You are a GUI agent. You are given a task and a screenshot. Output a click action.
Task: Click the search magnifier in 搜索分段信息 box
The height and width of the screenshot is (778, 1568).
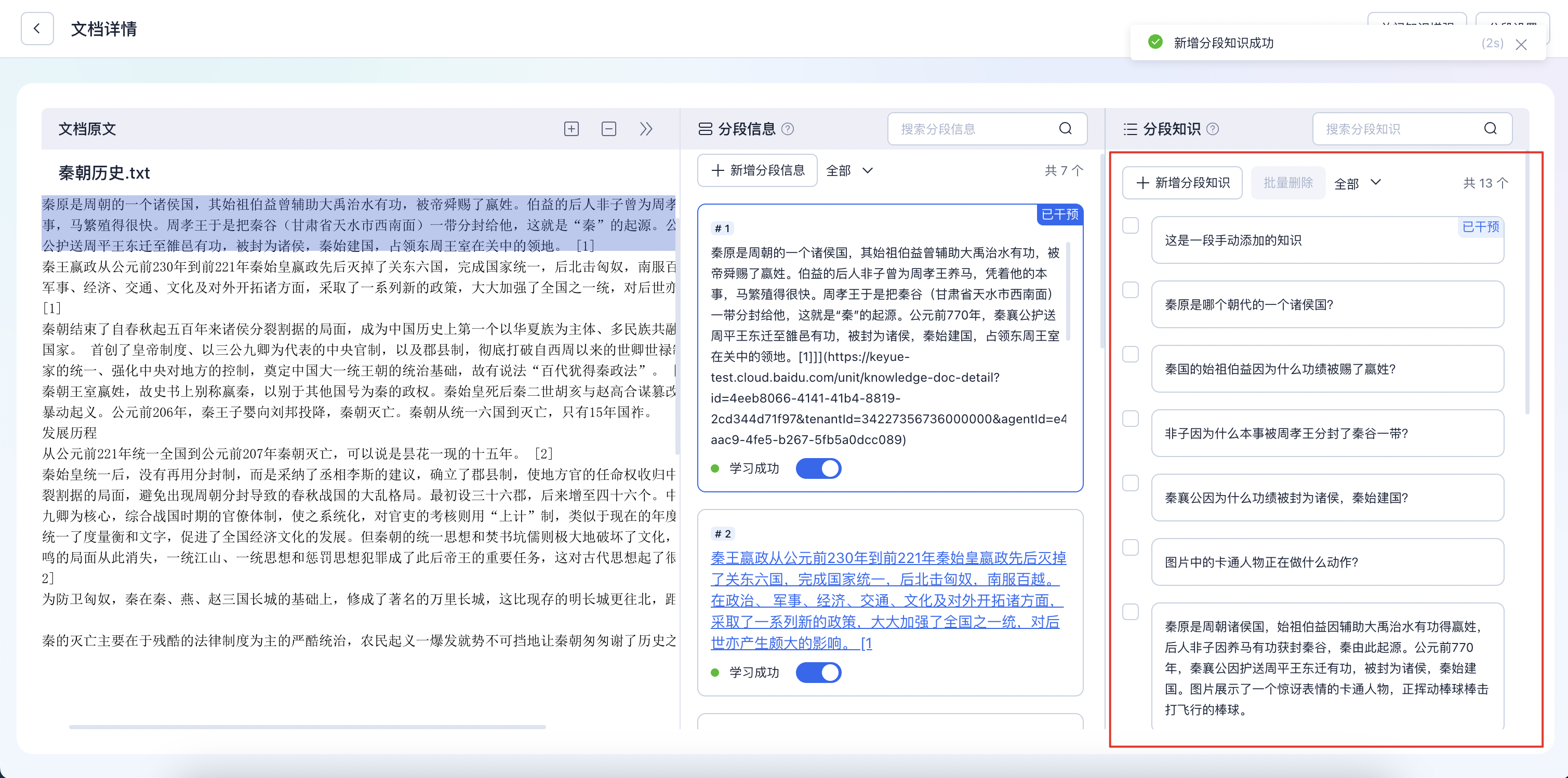[x=1065, y=128]
